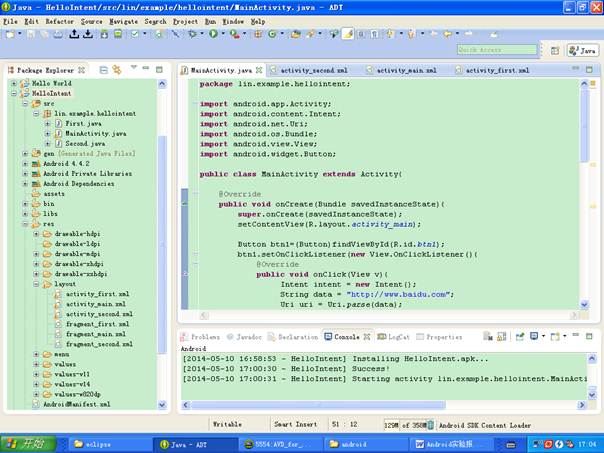The height and width of the screenshot is (453, 604).
Task: Click the Collapse All icon in Package Explorer
Action: (x=104, y=70)
